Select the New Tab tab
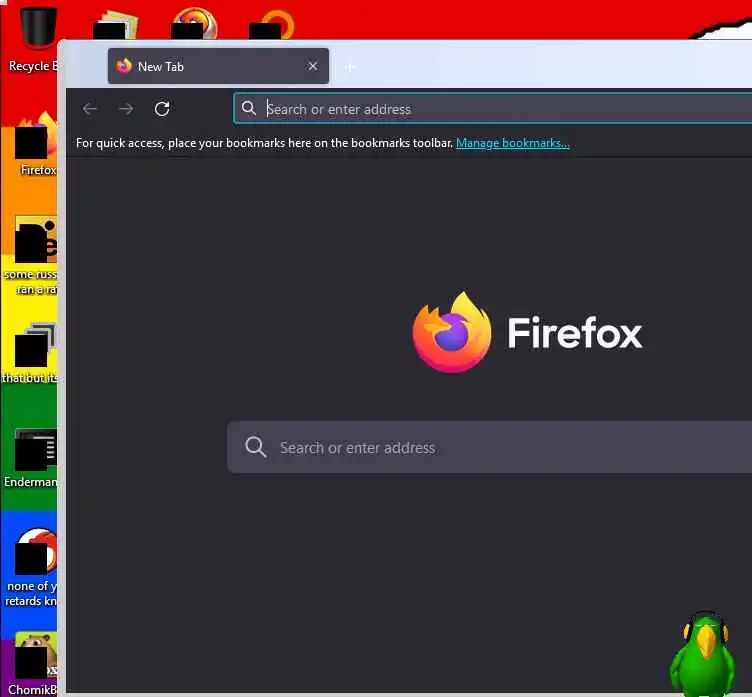 click(218, 66)
